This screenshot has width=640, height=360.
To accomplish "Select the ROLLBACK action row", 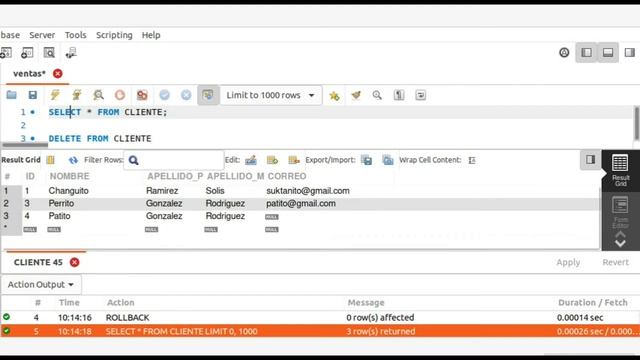I will pos(320,318).
